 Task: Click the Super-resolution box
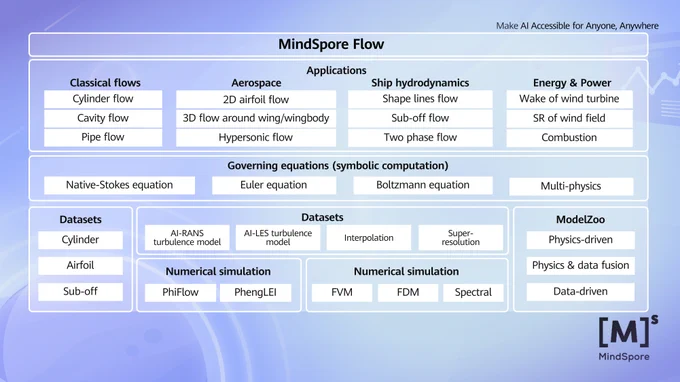(461, 238)
